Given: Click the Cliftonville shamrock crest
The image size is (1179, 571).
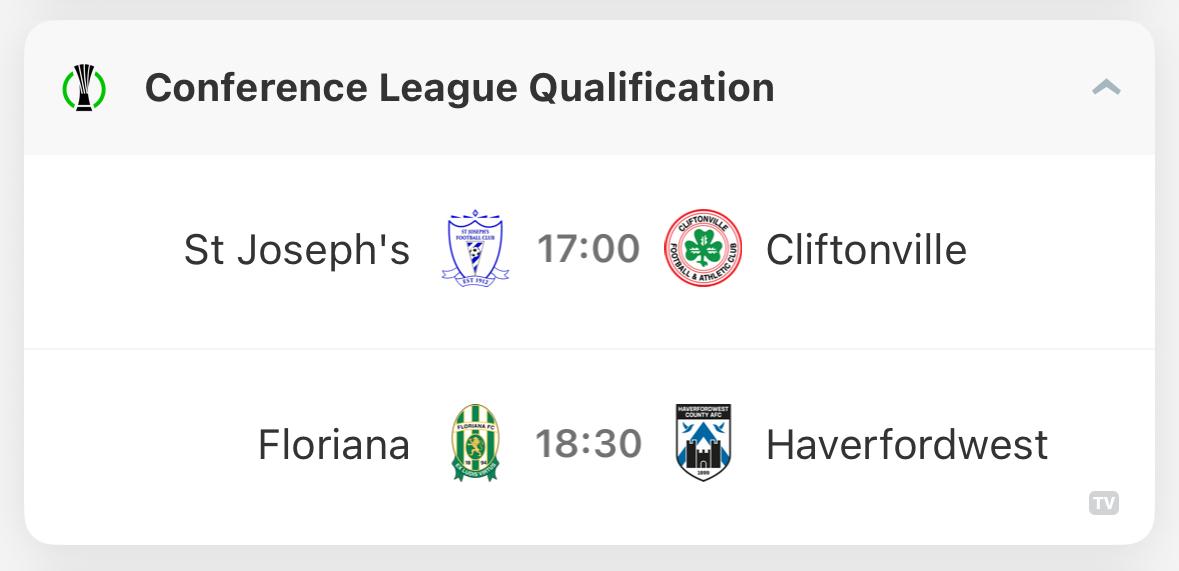Looking at the screenshot, I should click(x=703, y=248).
